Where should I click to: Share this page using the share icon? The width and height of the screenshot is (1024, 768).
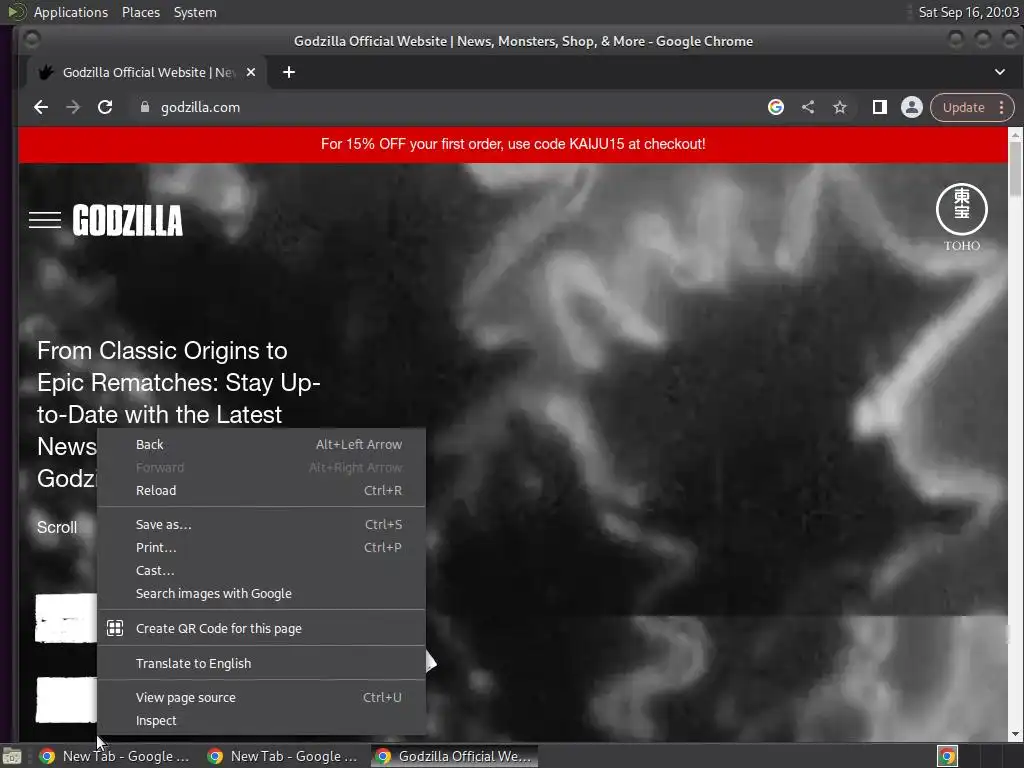coord(808,107)
